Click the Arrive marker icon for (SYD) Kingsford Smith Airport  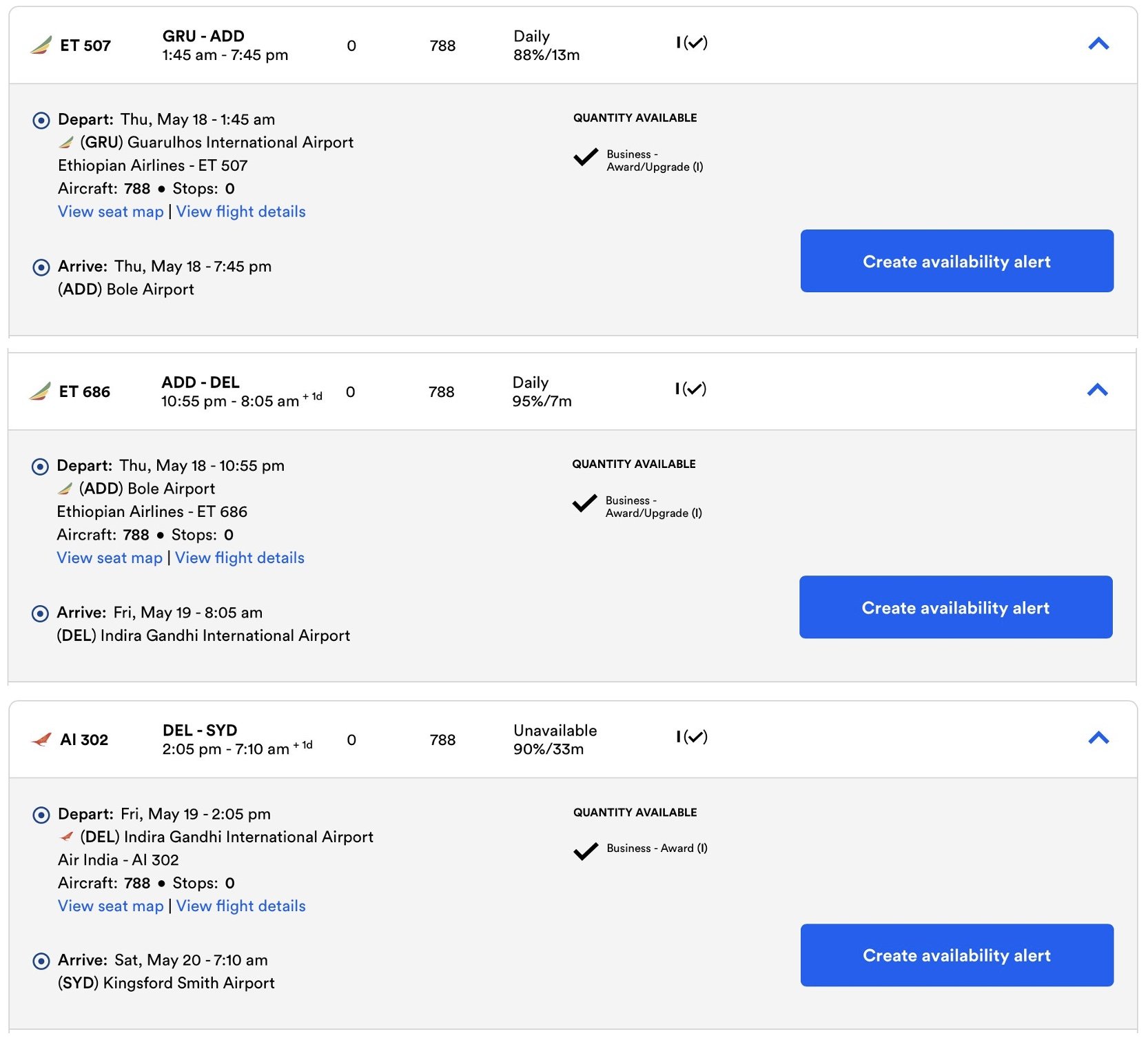[x=41, y=961]
